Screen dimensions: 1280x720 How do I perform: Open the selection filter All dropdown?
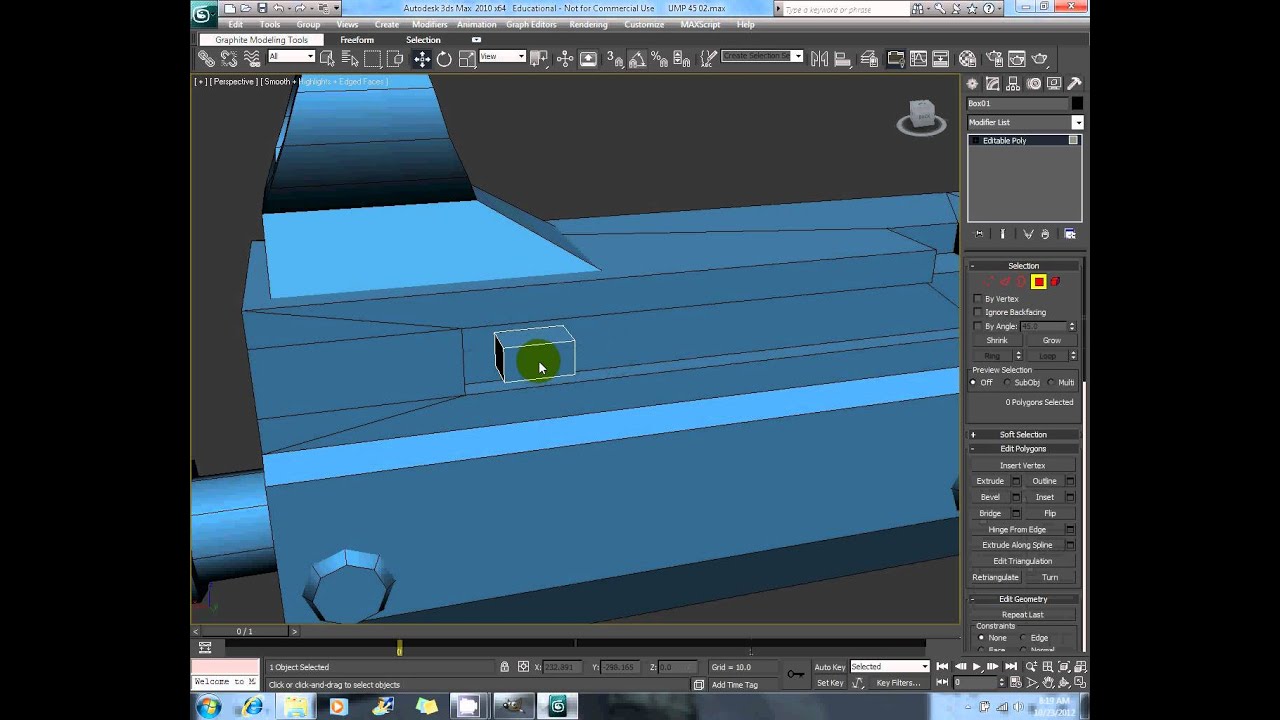click(x=291, y=57)
